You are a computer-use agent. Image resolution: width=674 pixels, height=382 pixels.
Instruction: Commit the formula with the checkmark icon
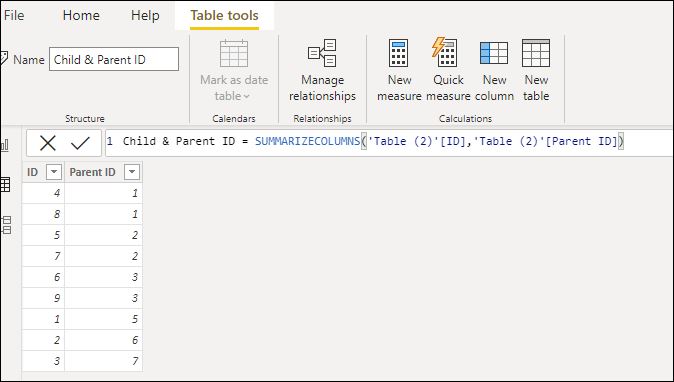pyautogui.click(x=80, y=143)
